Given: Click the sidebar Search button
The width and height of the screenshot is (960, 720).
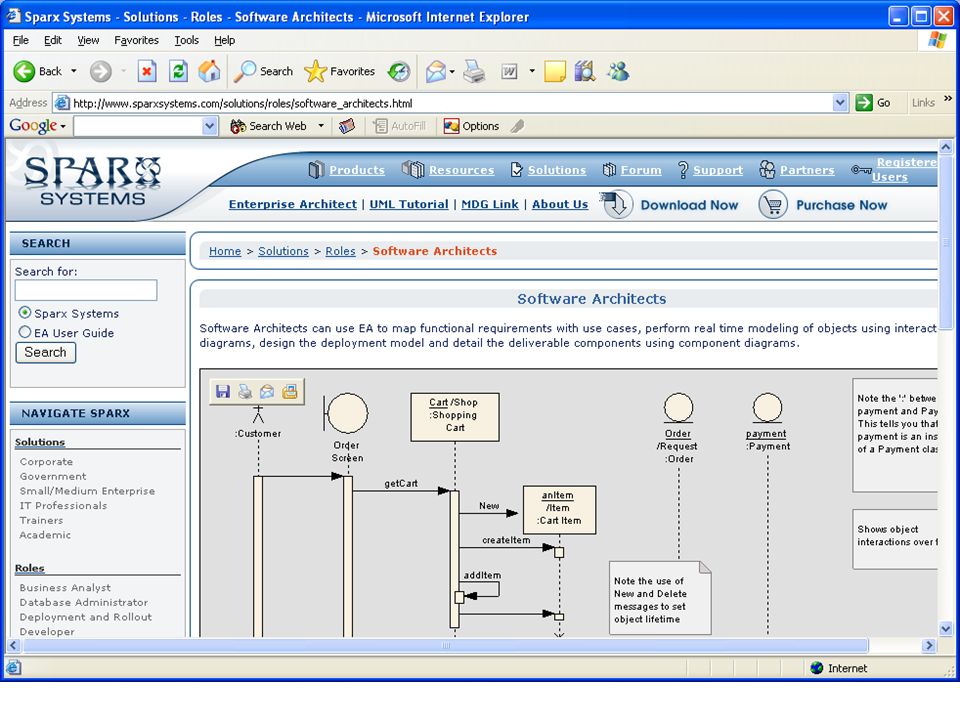Looking at the screenshot, I should point(45,353).
